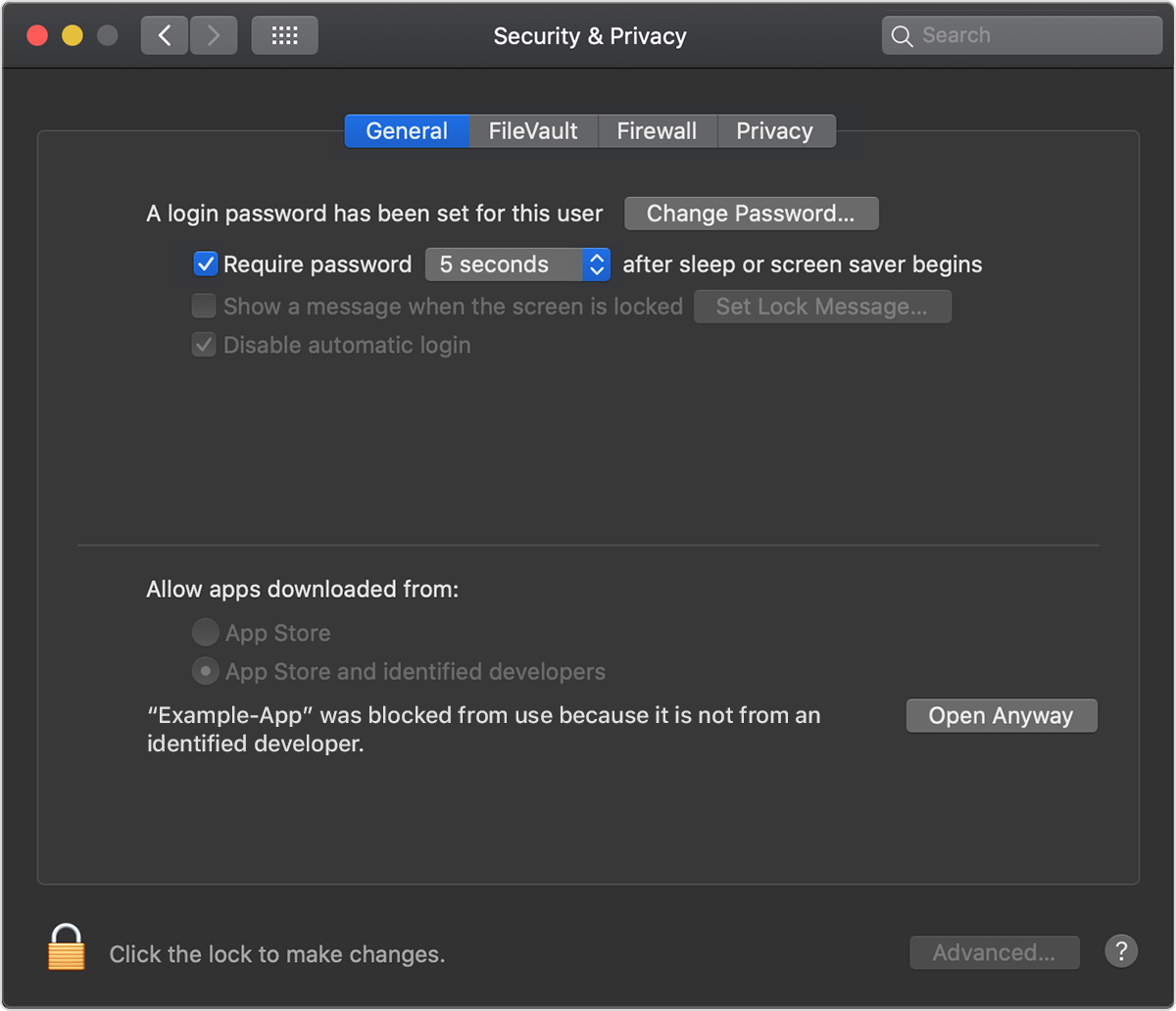
Task: Click the back navigation arrow
Action: point(164,34)
